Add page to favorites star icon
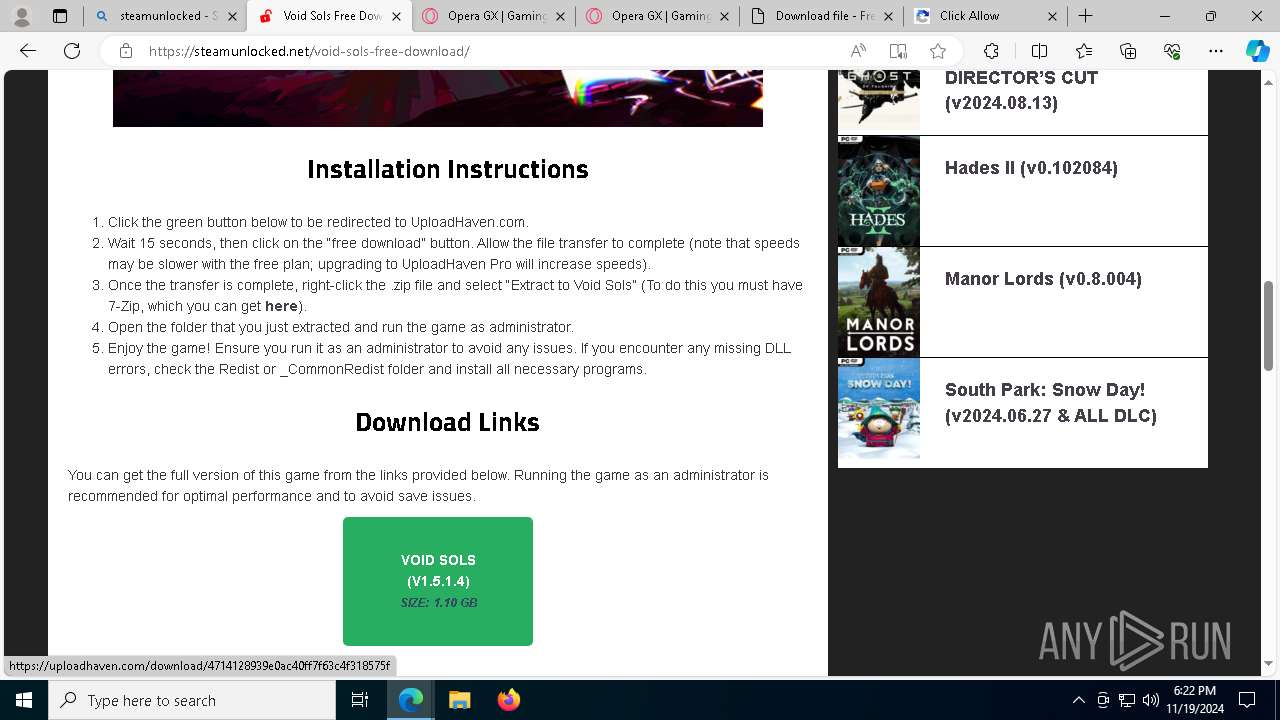1280x720 pixels. 938,51
